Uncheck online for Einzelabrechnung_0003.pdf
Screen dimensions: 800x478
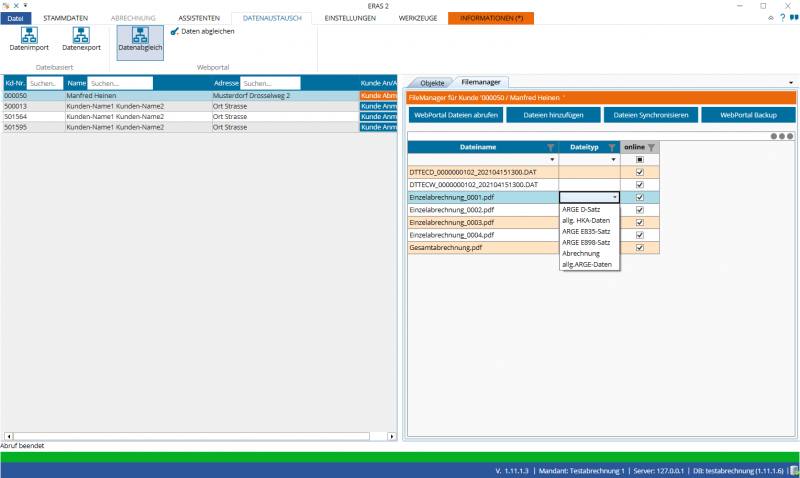(640, 222)
